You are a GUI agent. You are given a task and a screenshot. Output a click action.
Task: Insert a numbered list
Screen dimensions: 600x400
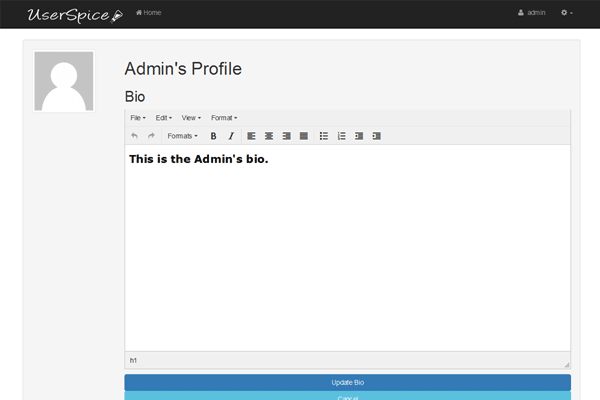[x=341, y=136]
